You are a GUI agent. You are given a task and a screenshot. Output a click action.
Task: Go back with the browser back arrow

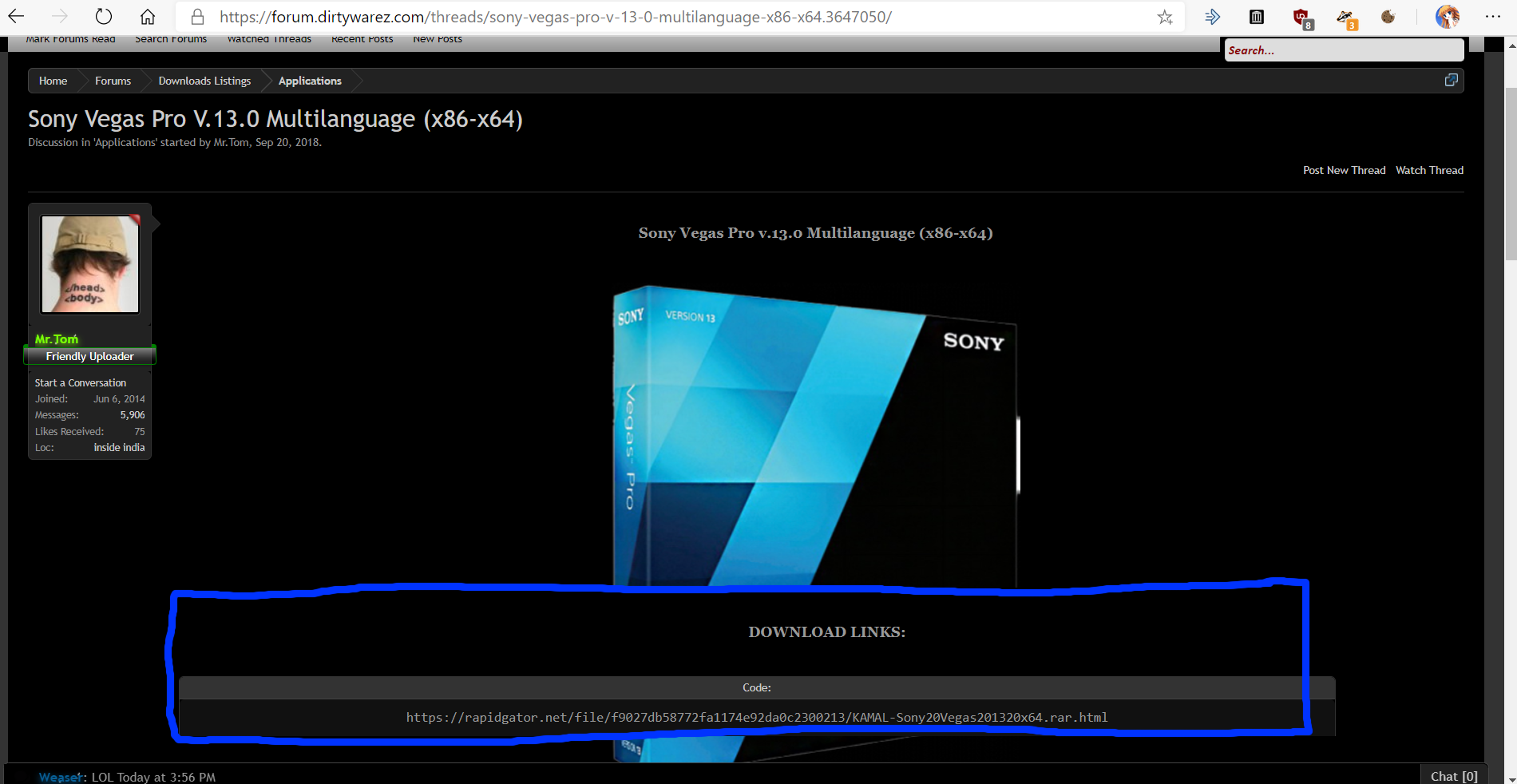(x=16, y=17)
